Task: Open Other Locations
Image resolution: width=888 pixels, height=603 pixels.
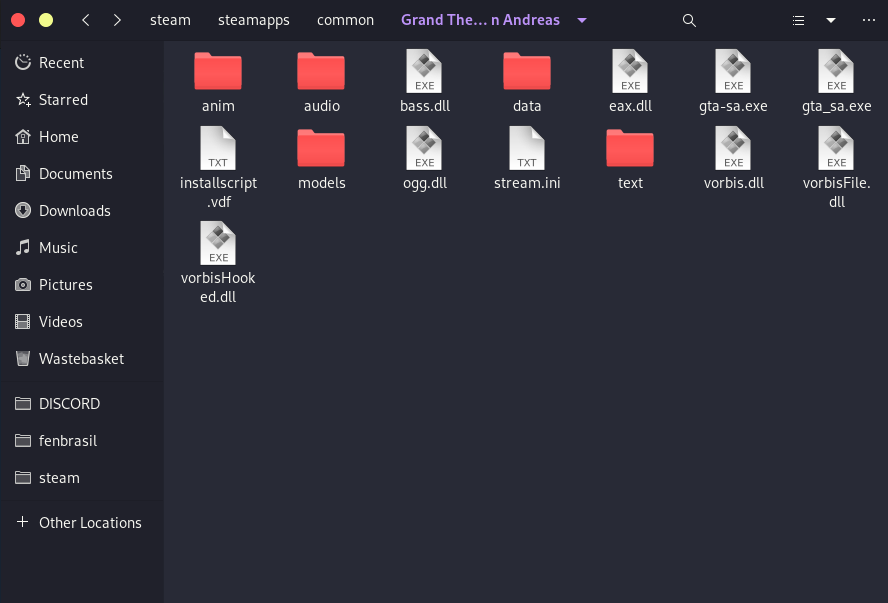Action: coord(82,523)
